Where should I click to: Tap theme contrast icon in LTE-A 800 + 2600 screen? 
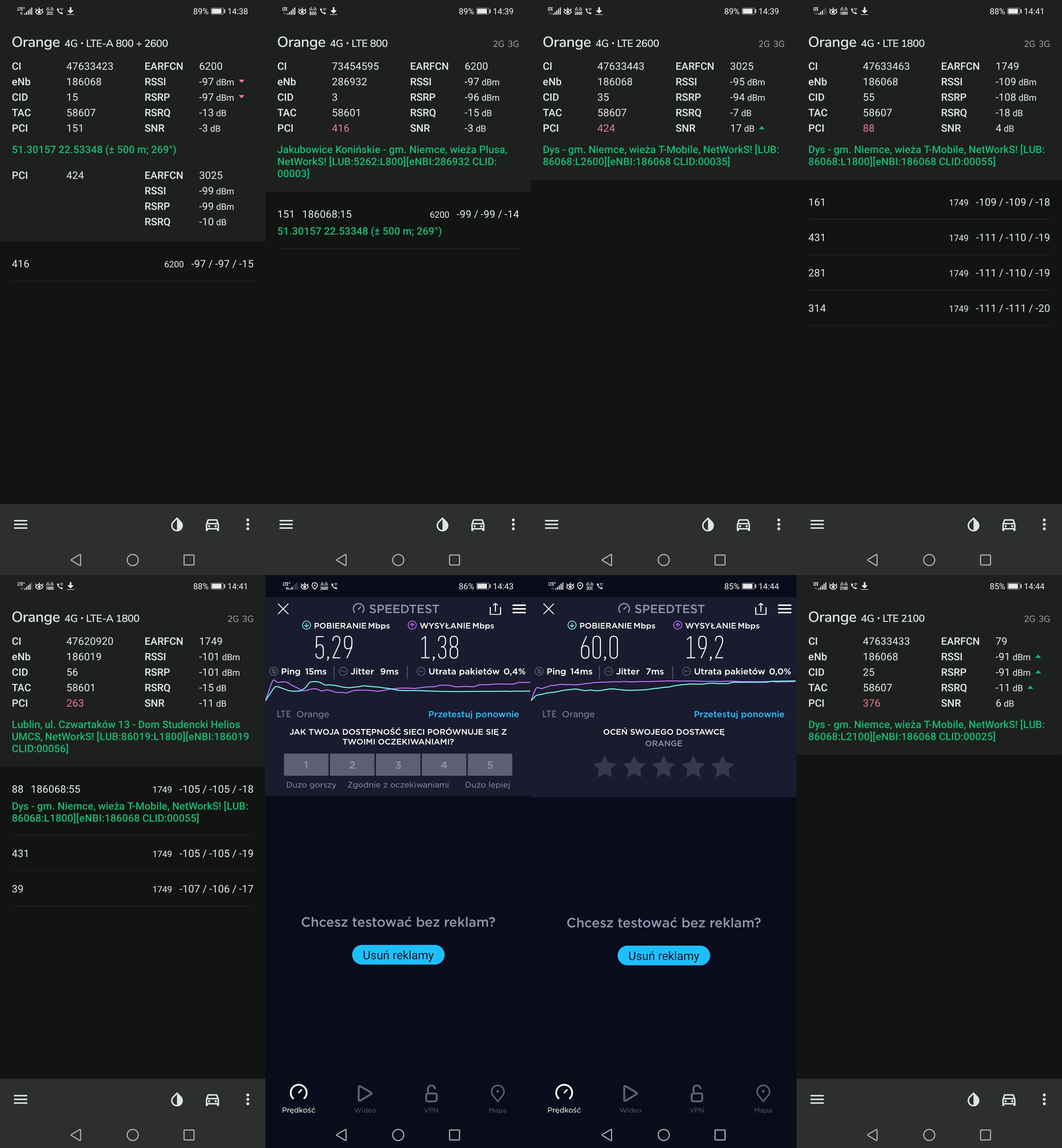[x=177, y=524]
